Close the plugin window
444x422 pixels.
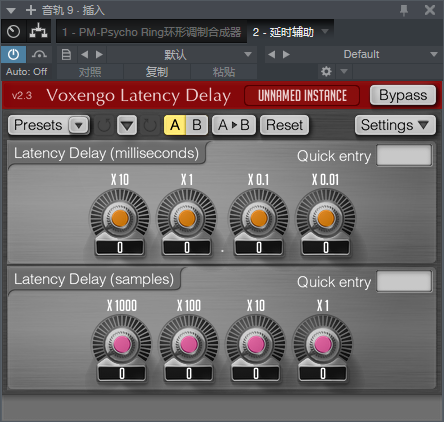point(430,10)
